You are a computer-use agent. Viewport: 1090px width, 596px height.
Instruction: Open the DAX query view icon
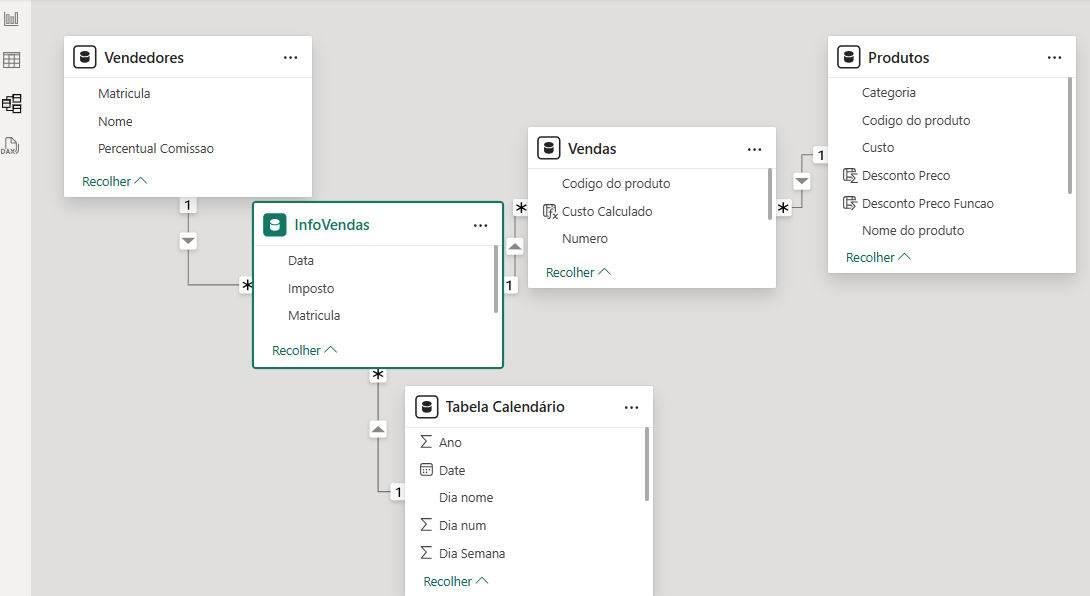[12, 146]
